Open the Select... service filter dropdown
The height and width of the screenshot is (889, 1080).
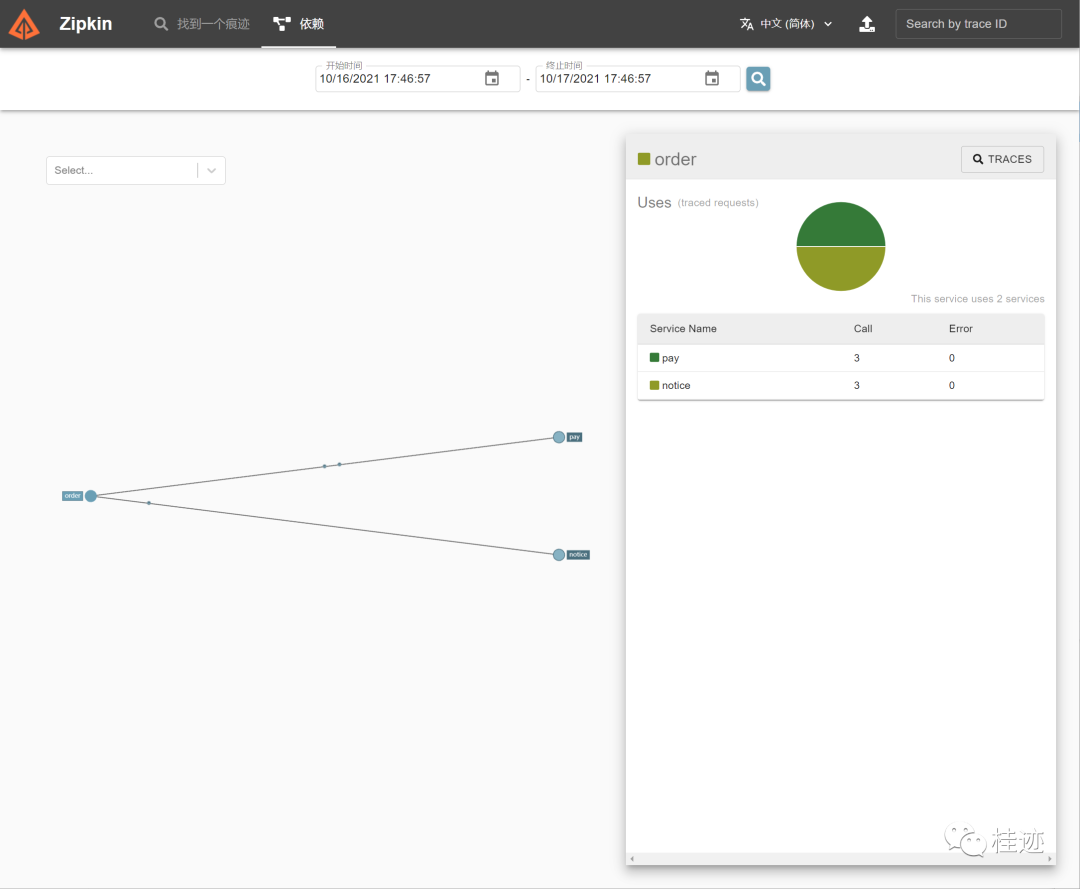click(x=136, y=170)
